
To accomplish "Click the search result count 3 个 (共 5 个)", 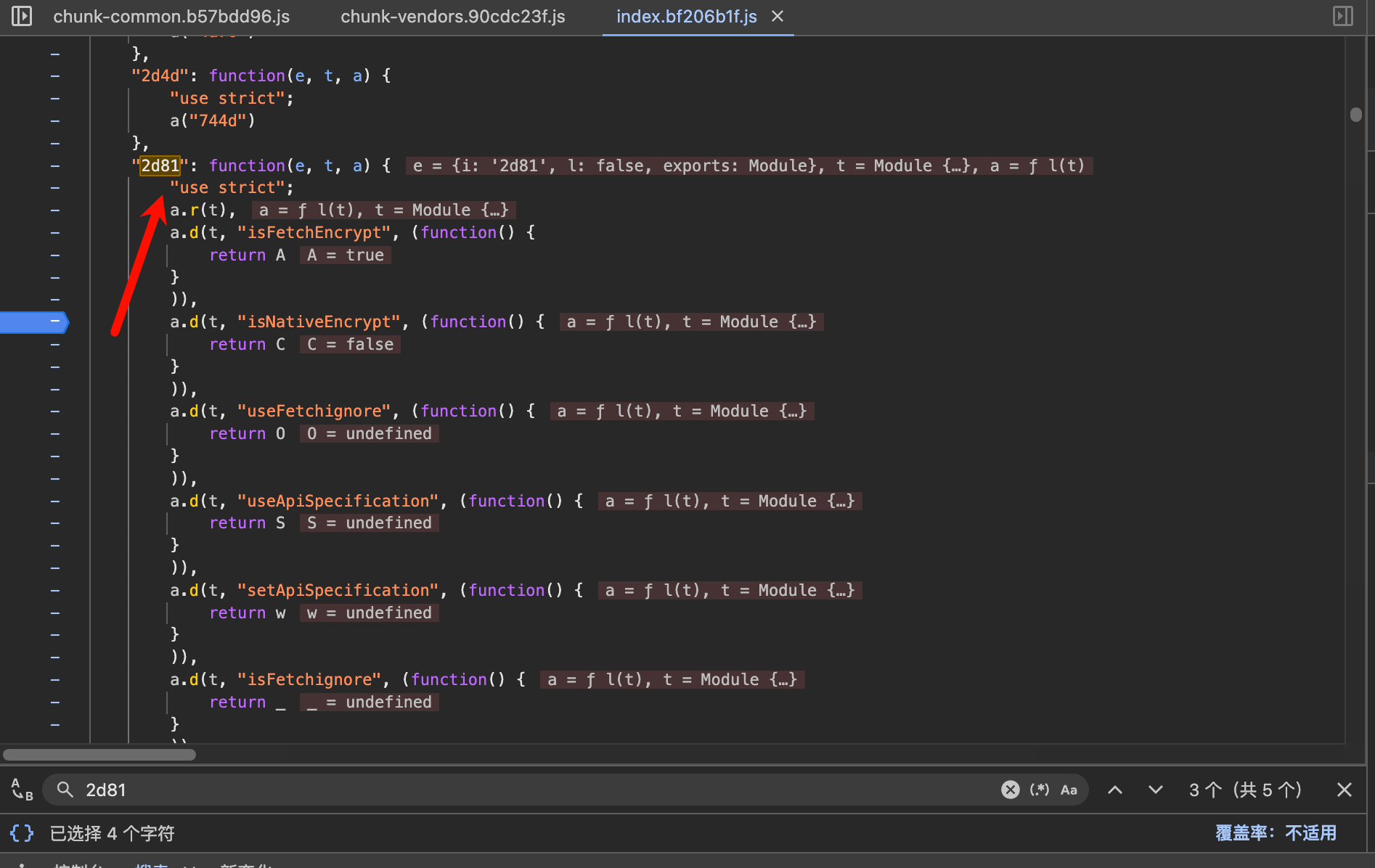I will [x=1245, y=790].
